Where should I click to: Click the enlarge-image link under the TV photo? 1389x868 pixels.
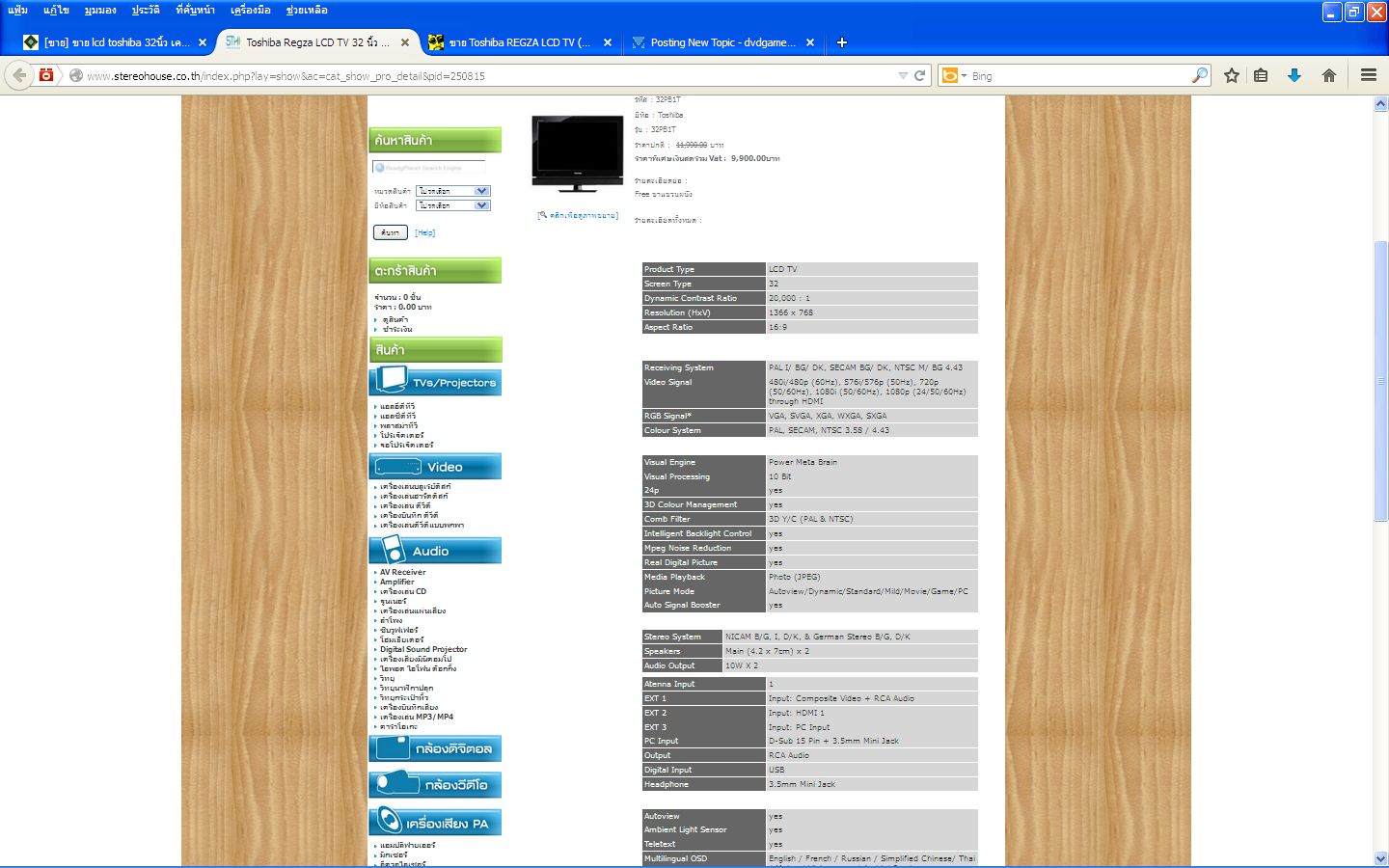[x=578, y=215]
